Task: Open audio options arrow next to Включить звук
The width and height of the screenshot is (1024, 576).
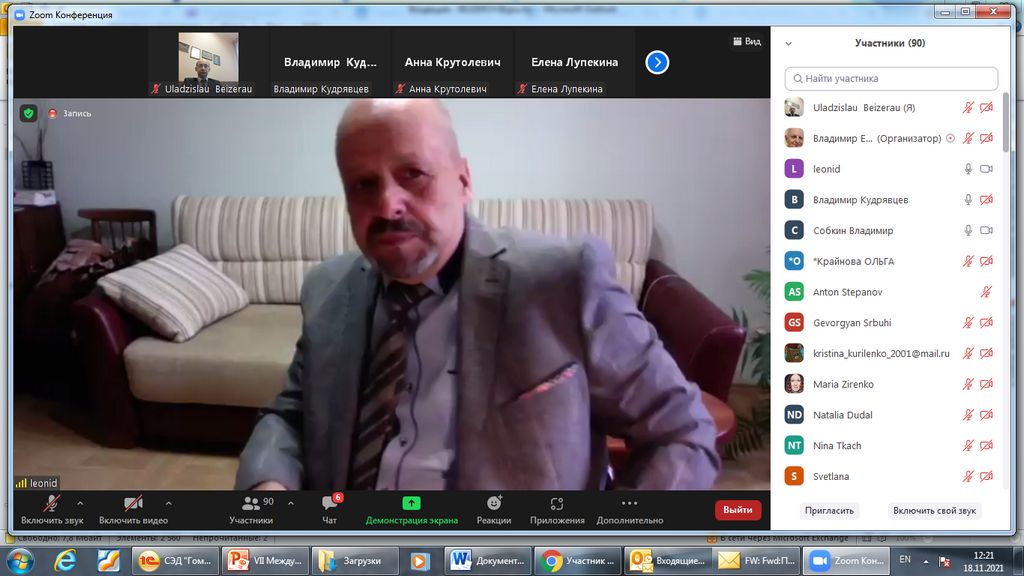Action: pyautogui.click(x=80, y=504)
